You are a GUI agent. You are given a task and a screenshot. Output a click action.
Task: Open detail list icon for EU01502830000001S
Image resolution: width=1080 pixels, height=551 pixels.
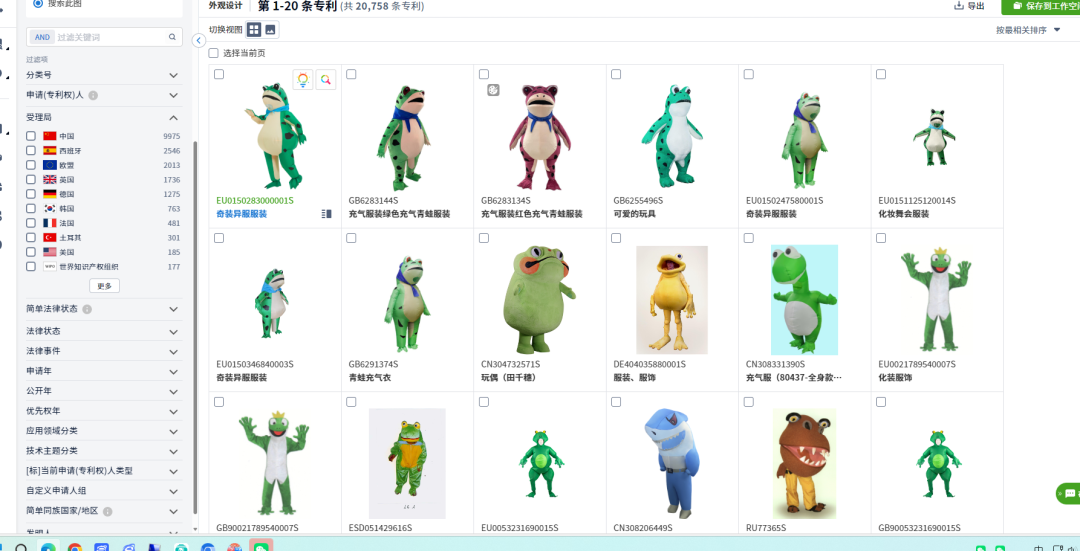326,214
